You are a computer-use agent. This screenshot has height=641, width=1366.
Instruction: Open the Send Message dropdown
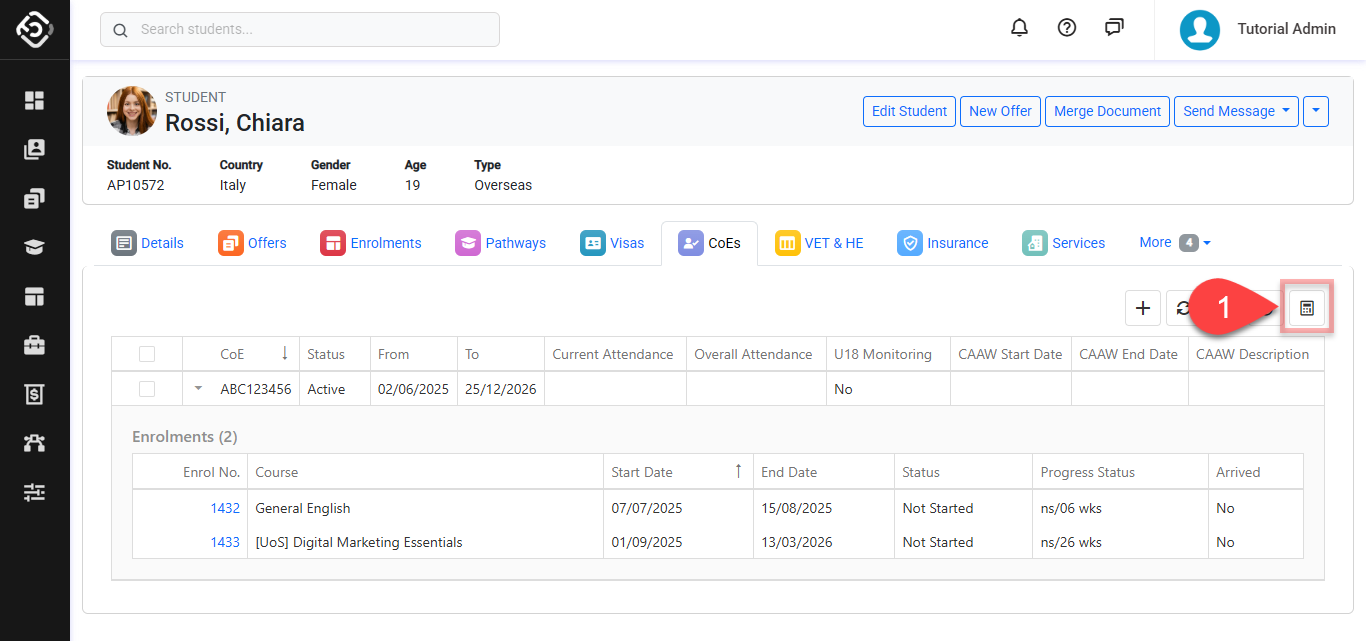(1236, 111)
